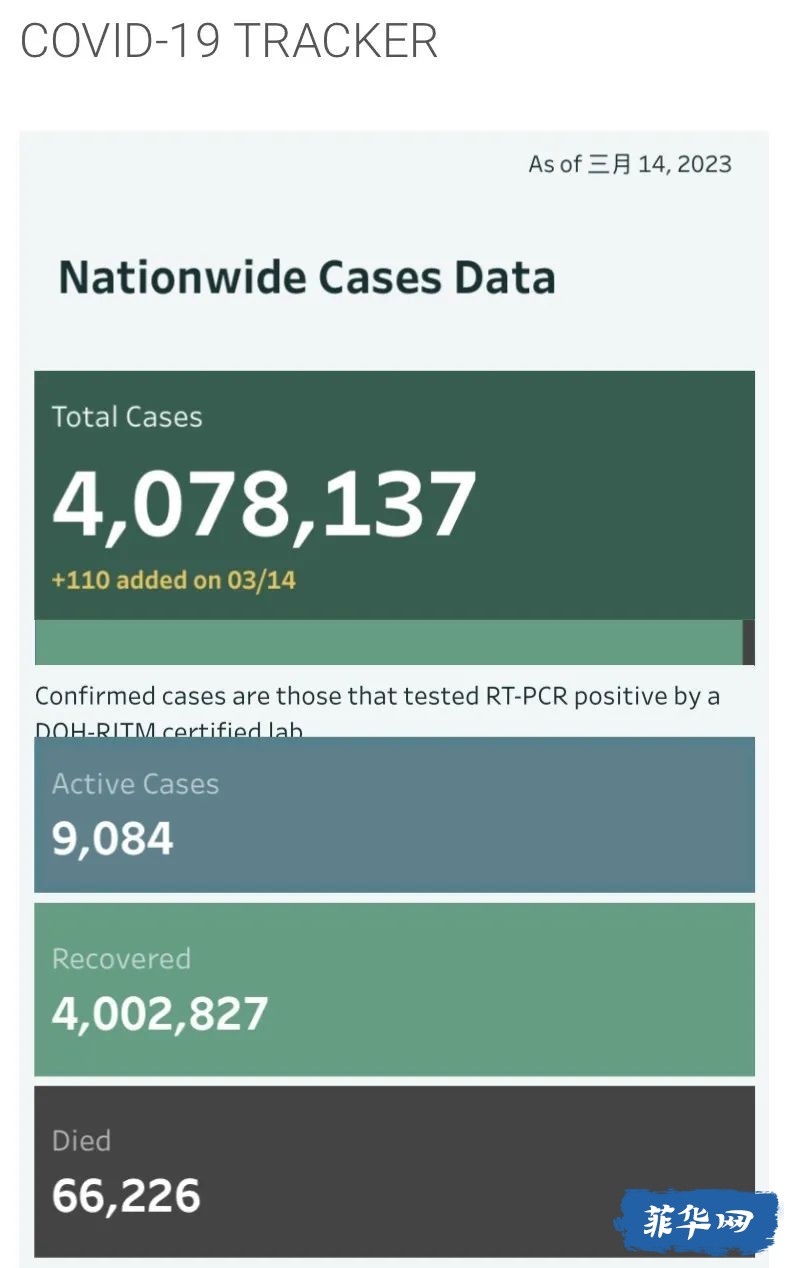Viewport: 789px width, 1268px height.
Task: Open the Total Cases dark green card
Action: pyautogui.click(x=394, y=495)
